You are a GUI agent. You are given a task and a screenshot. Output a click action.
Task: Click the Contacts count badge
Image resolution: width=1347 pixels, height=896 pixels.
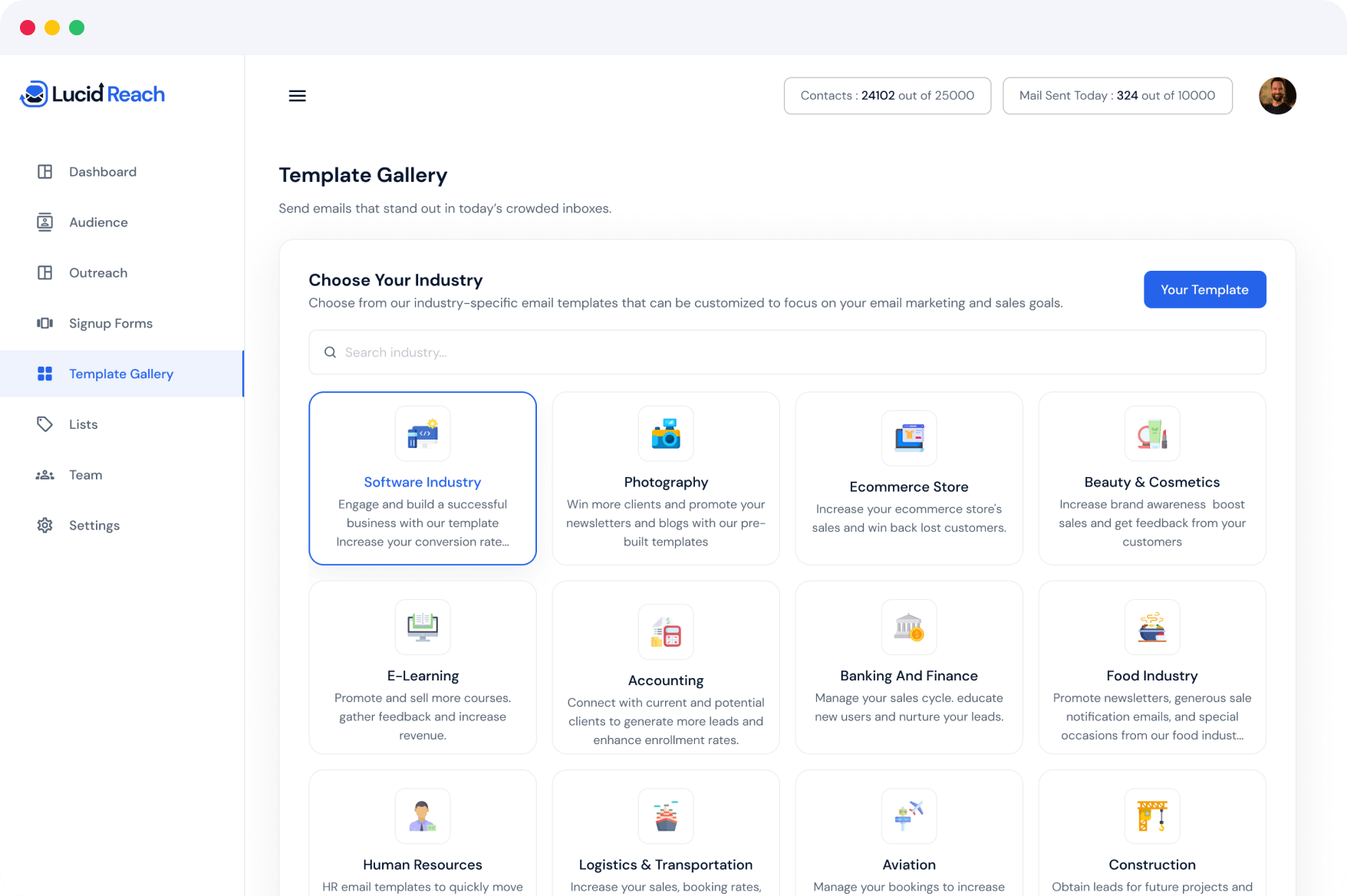coord(887,96)
